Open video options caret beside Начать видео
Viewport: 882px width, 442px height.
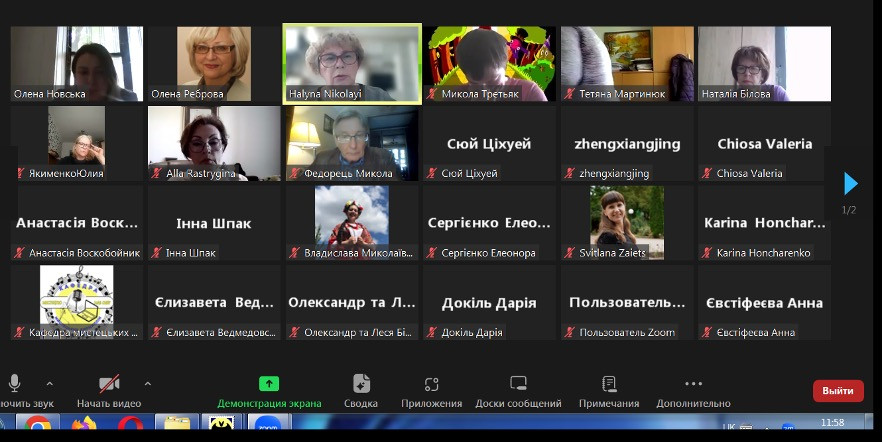(x=147, y=384)
